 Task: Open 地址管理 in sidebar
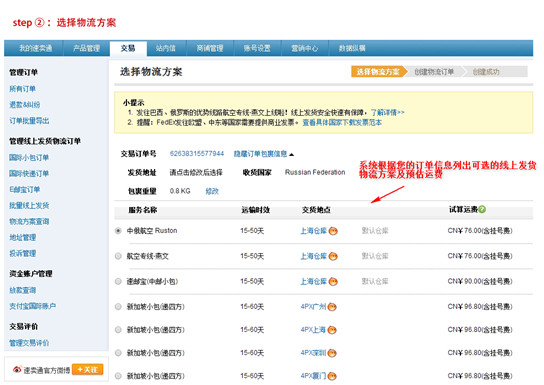pyautogui.click(x=23, y=237)
